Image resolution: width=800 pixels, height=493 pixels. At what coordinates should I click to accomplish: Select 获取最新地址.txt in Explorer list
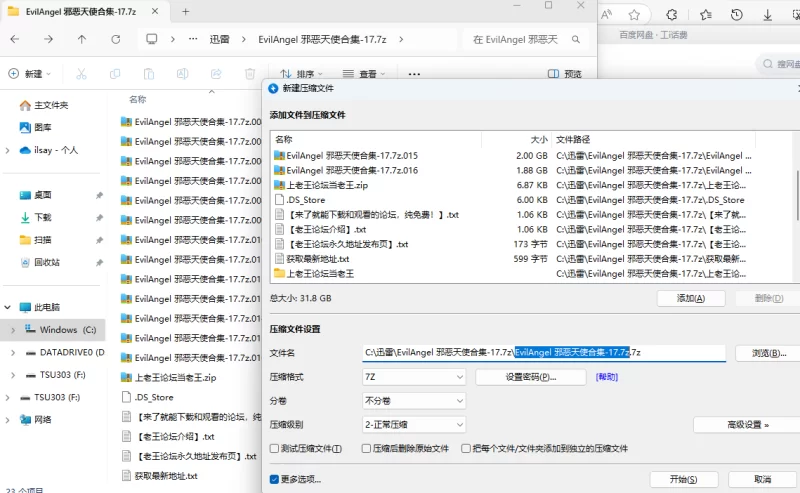pyautogui.click(x=166, y=476)
